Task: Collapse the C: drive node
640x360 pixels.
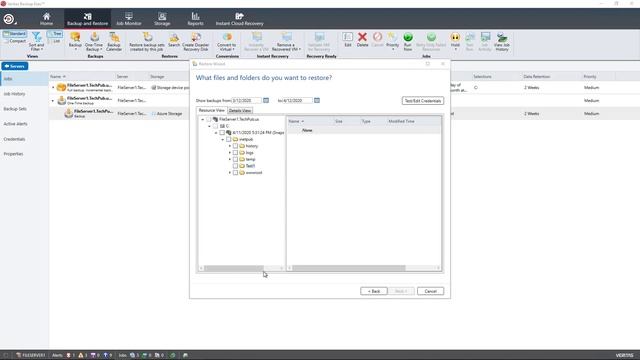Action: [x=209, y=126]
